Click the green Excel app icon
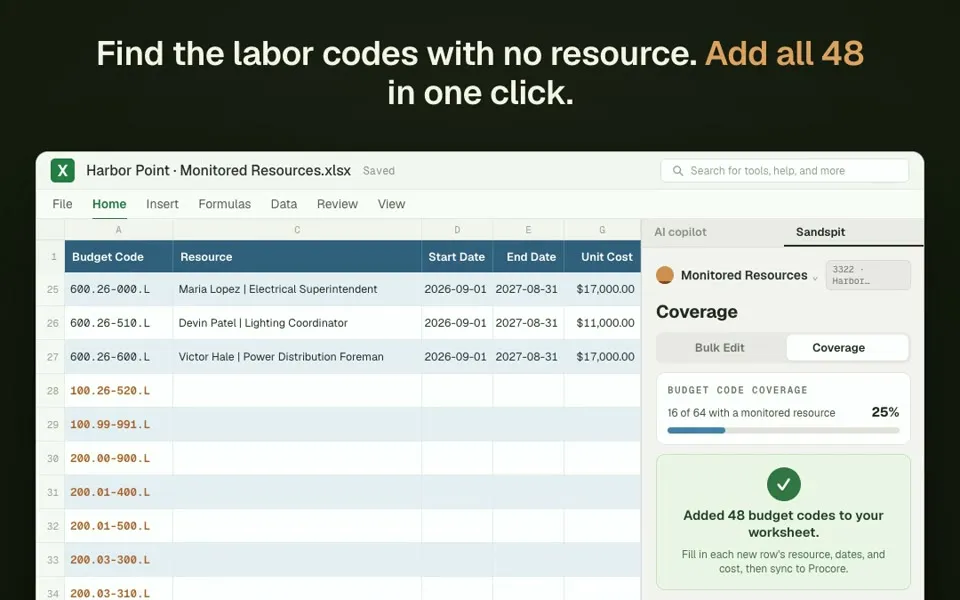 pyautogui.click(x=62, y=171)
